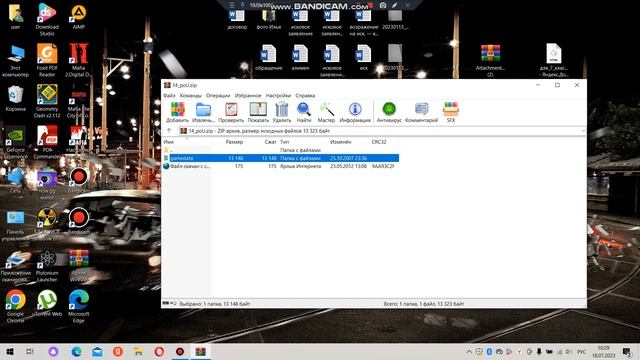
Task: Open the Команды menu
Action: (x=191, y=96)
